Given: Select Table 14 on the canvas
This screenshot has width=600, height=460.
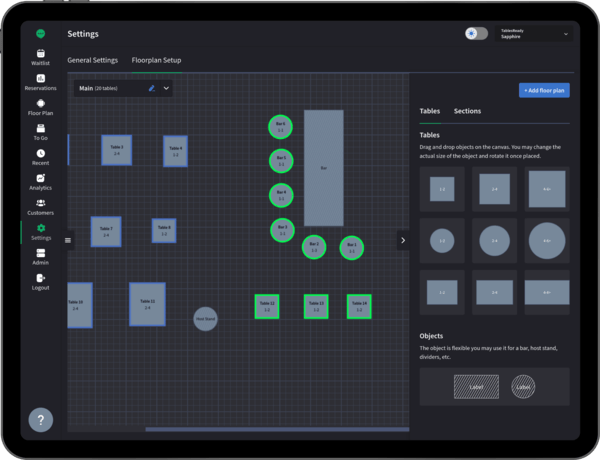Looking at the screenshot, I should (359, 306).
